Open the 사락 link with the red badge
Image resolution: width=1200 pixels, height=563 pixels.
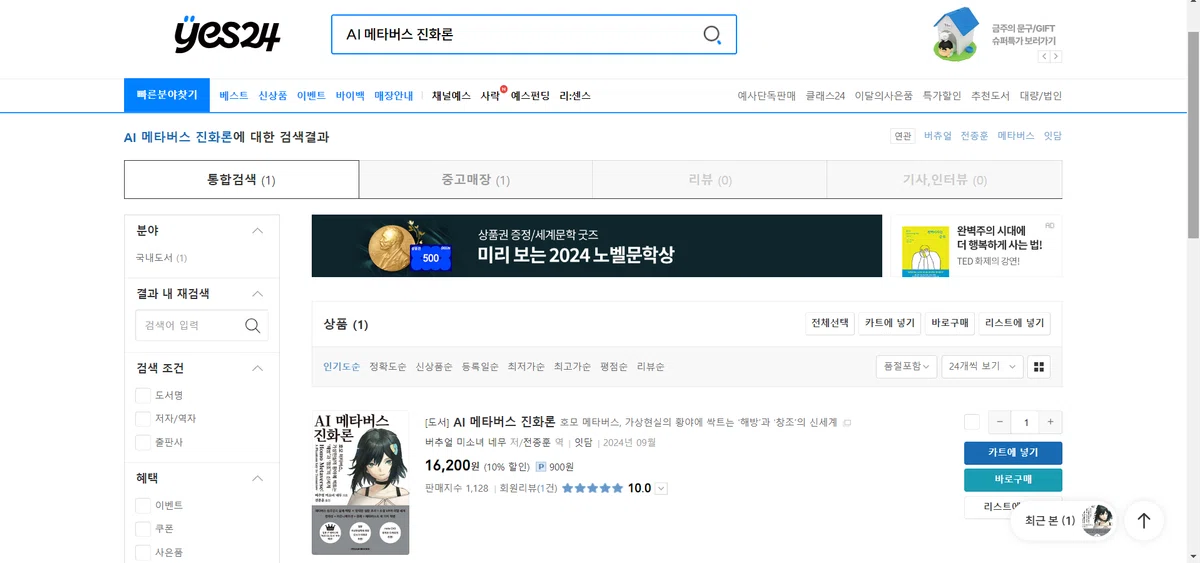tap(492, 96)
